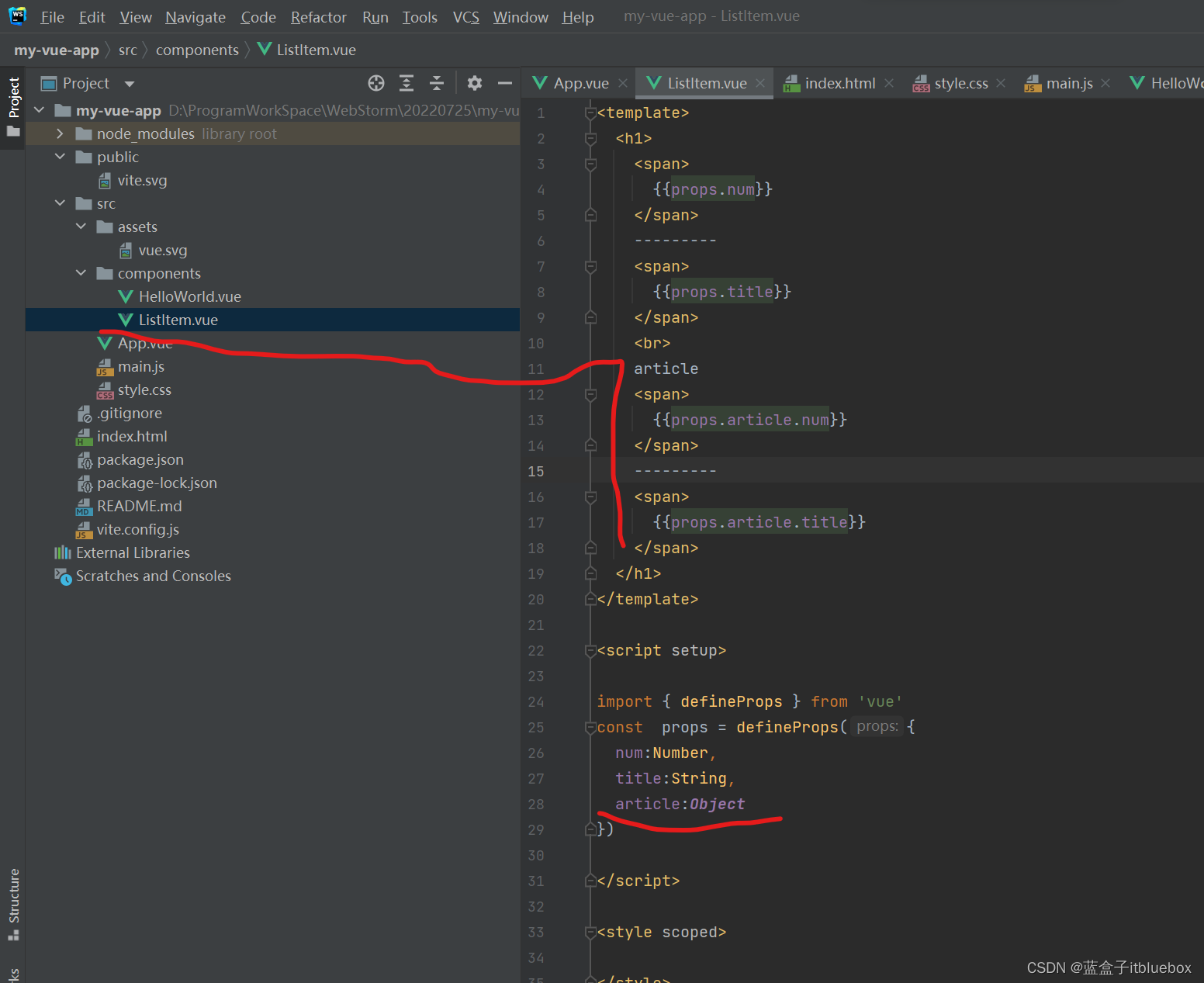This screenshot has width=1204, height=983.
Task: Hide the Project panel with minus icon
Action: point(505,83)
